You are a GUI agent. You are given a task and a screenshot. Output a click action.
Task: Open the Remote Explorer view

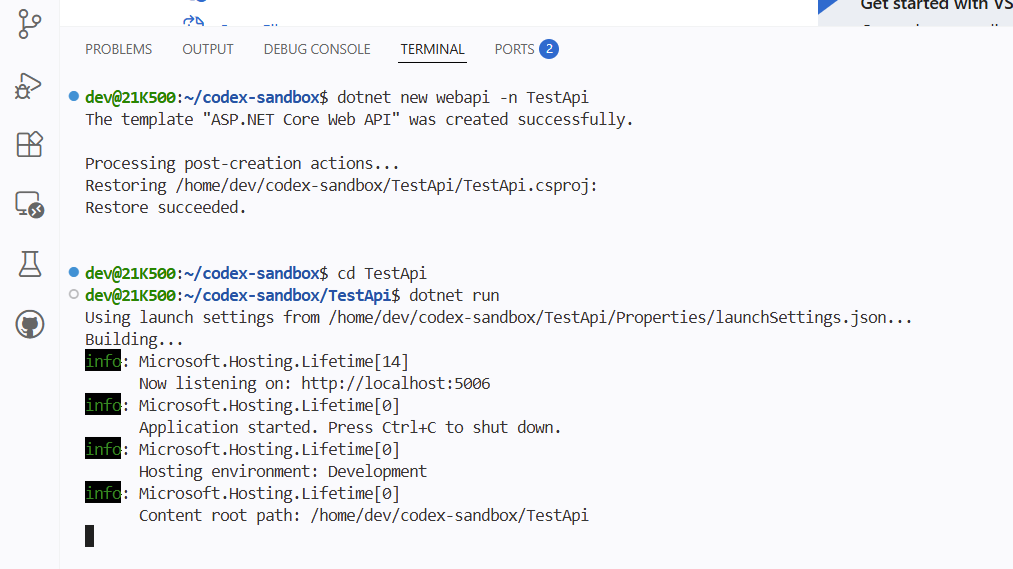pos(29,204)
